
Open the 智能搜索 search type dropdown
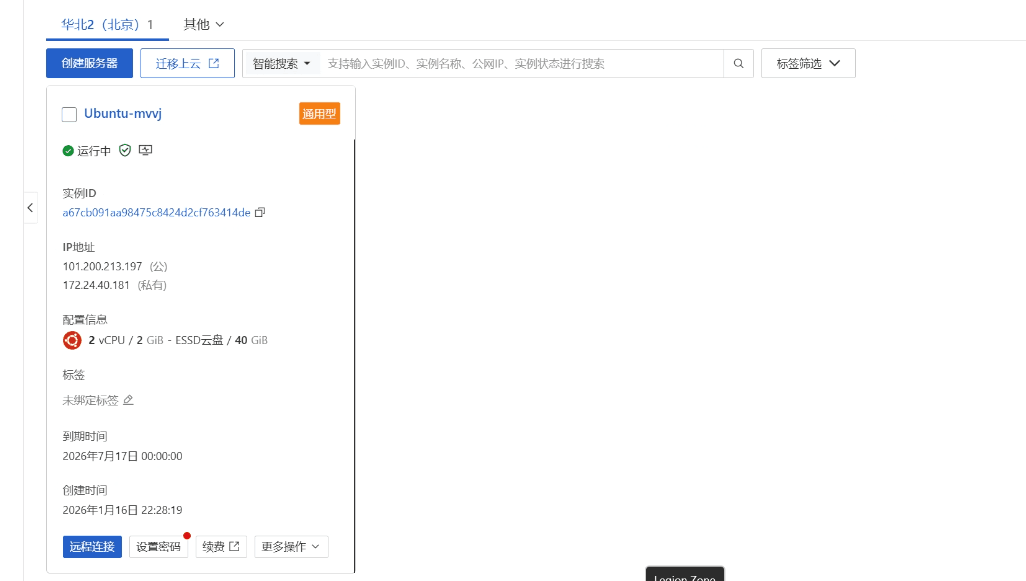281,64
